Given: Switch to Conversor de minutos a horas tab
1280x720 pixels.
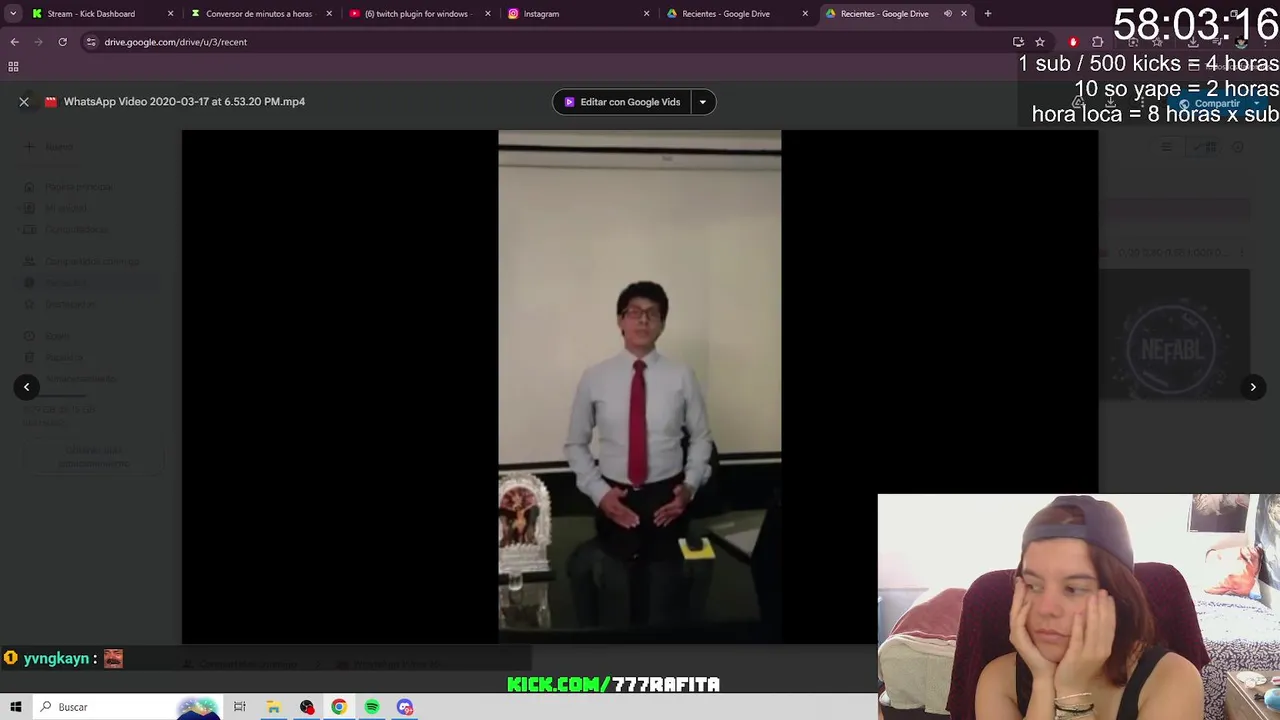Looking at the screenshot, I should (260, 14).
